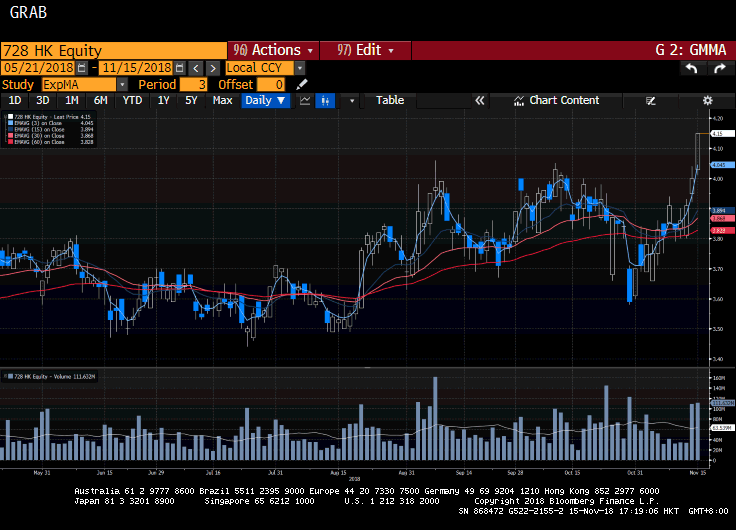Collapse panel with double chevron icon
Screen dimensions: 736x530
479,100
